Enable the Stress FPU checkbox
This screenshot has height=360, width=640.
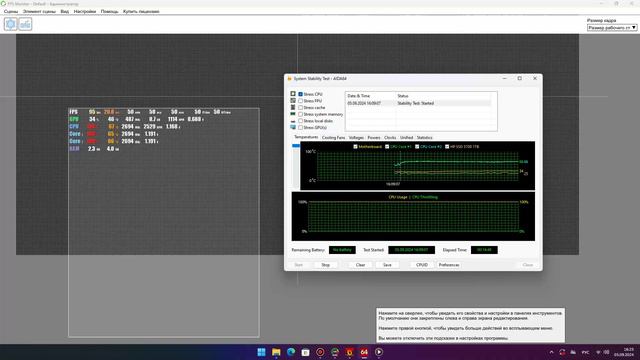pyautogui.click(x=300, y=101)
